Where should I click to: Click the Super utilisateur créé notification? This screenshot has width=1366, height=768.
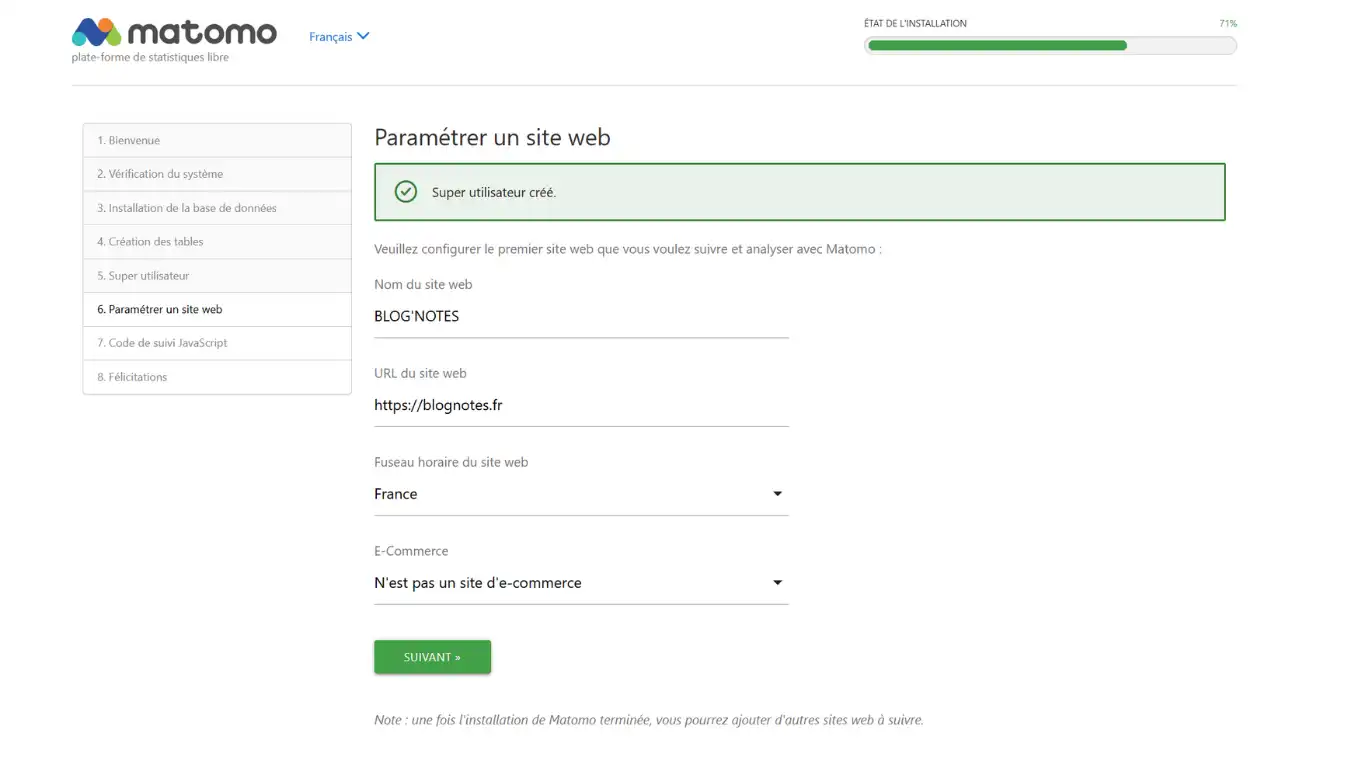[x=799, y=192]
